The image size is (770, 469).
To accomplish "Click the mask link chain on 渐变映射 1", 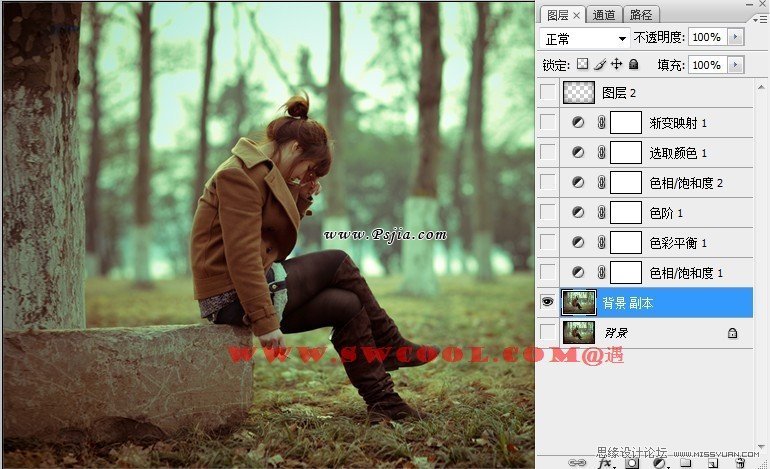I will (602, 122).
